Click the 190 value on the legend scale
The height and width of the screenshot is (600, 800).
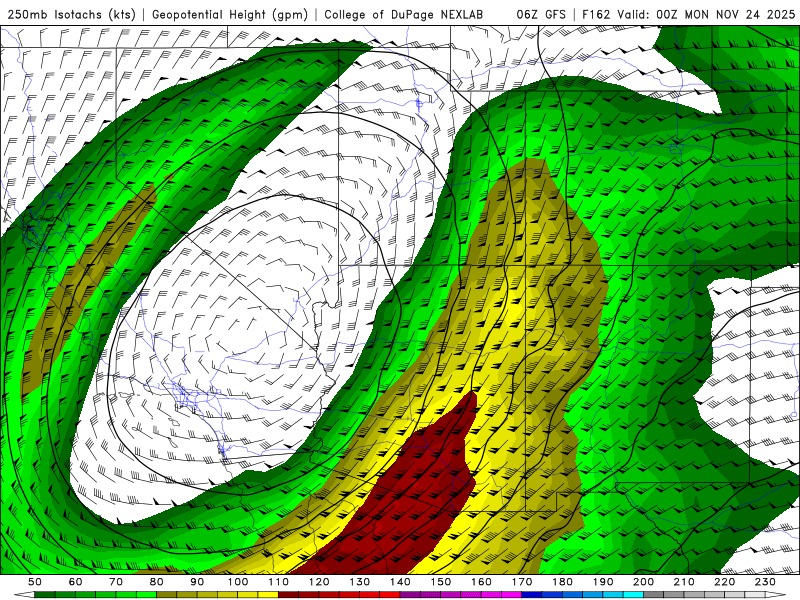click(x=603, y=582)
